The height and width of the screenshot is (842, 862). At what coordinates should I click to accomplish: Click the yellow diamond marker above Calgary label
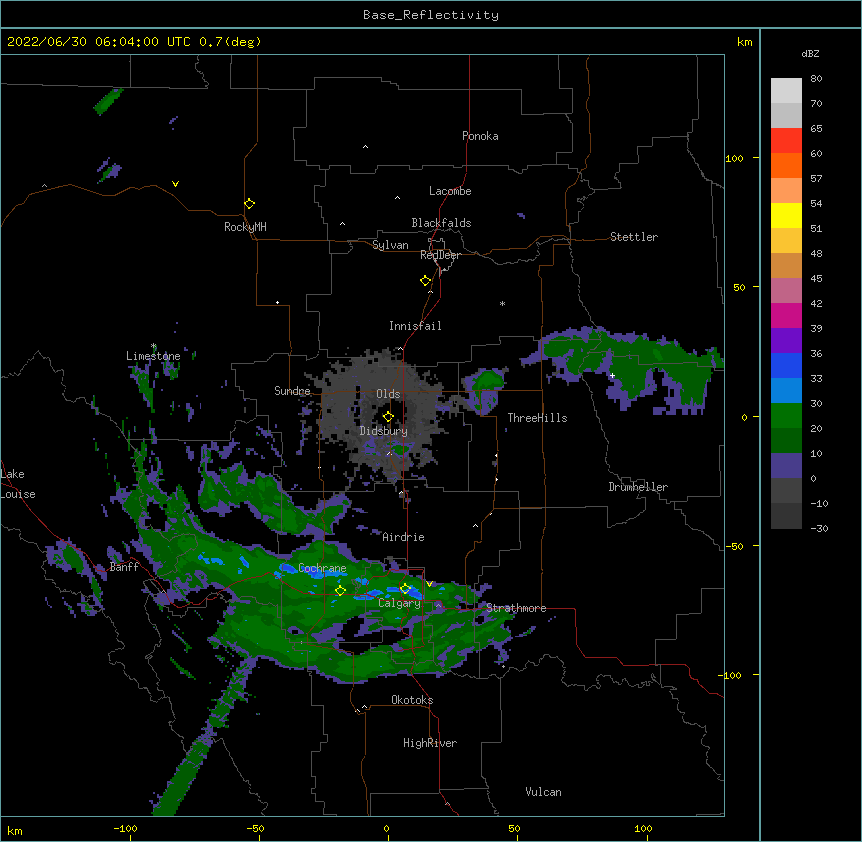tap(405, 589)
